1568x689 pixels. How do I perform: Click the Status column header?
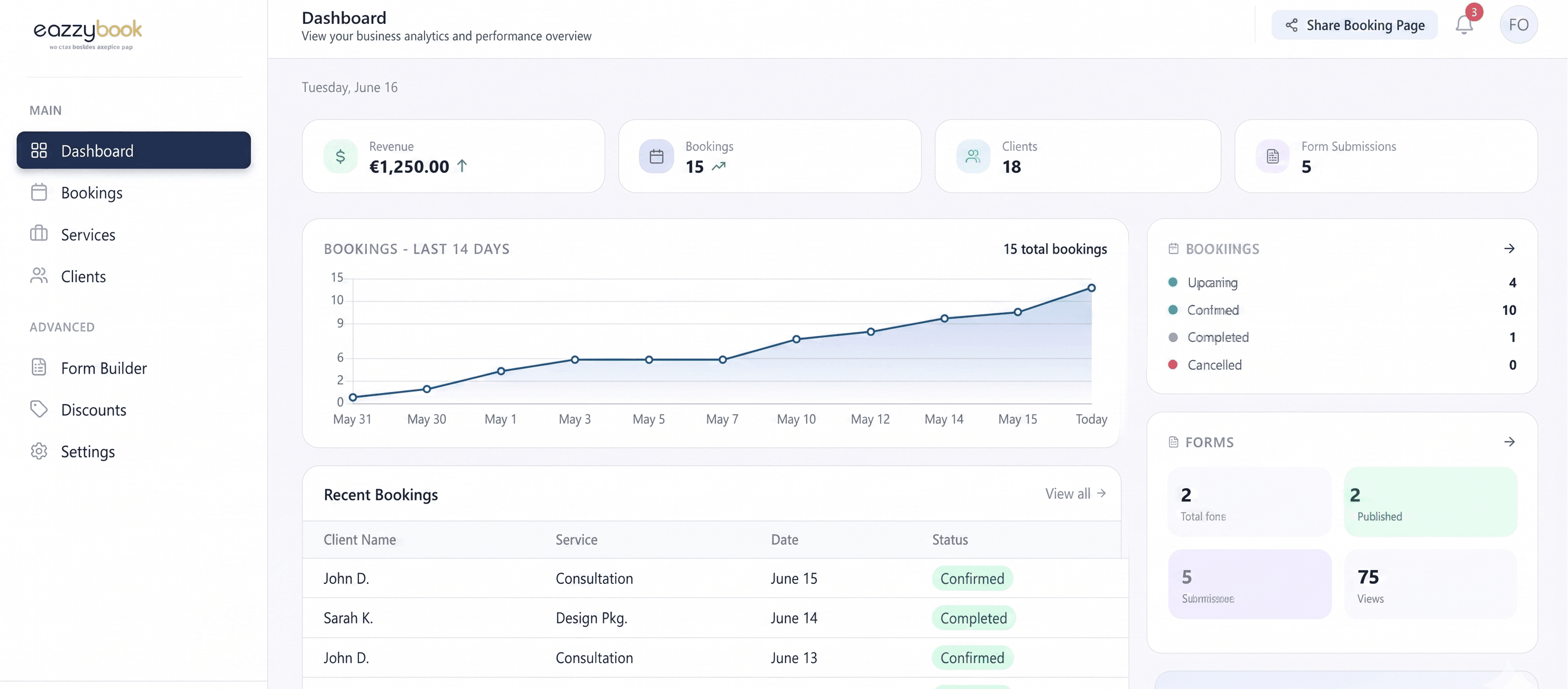tap(949, 539)
